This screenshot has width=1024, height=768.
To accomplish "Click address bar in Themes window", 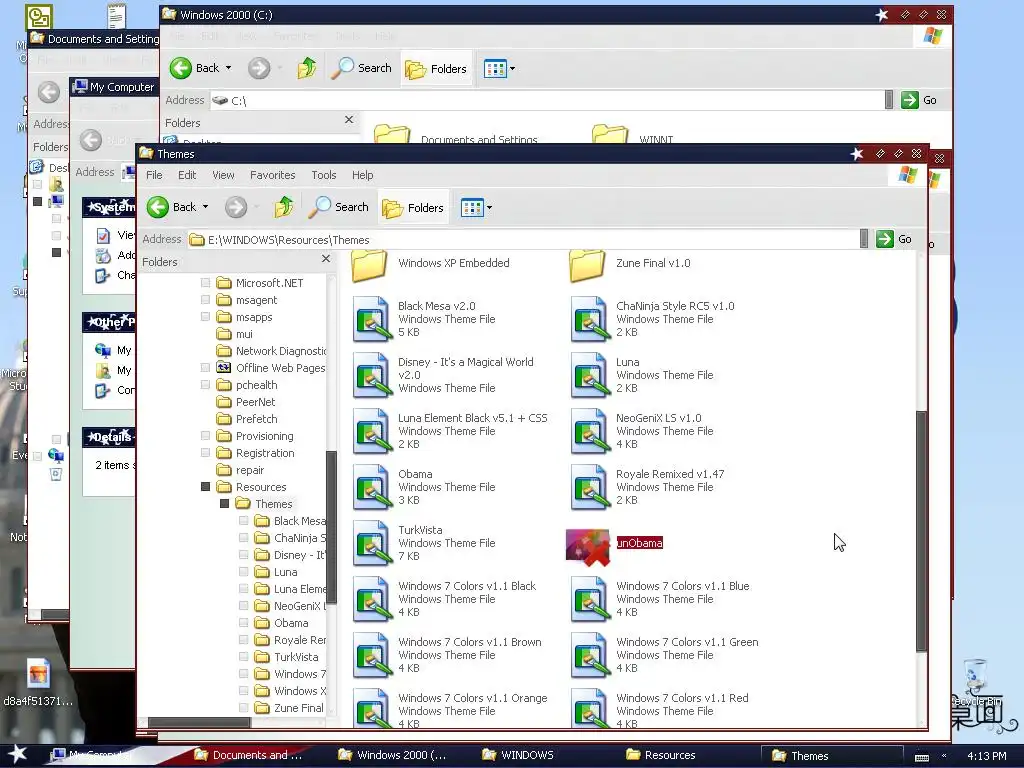I will click(x=522, y=240).
